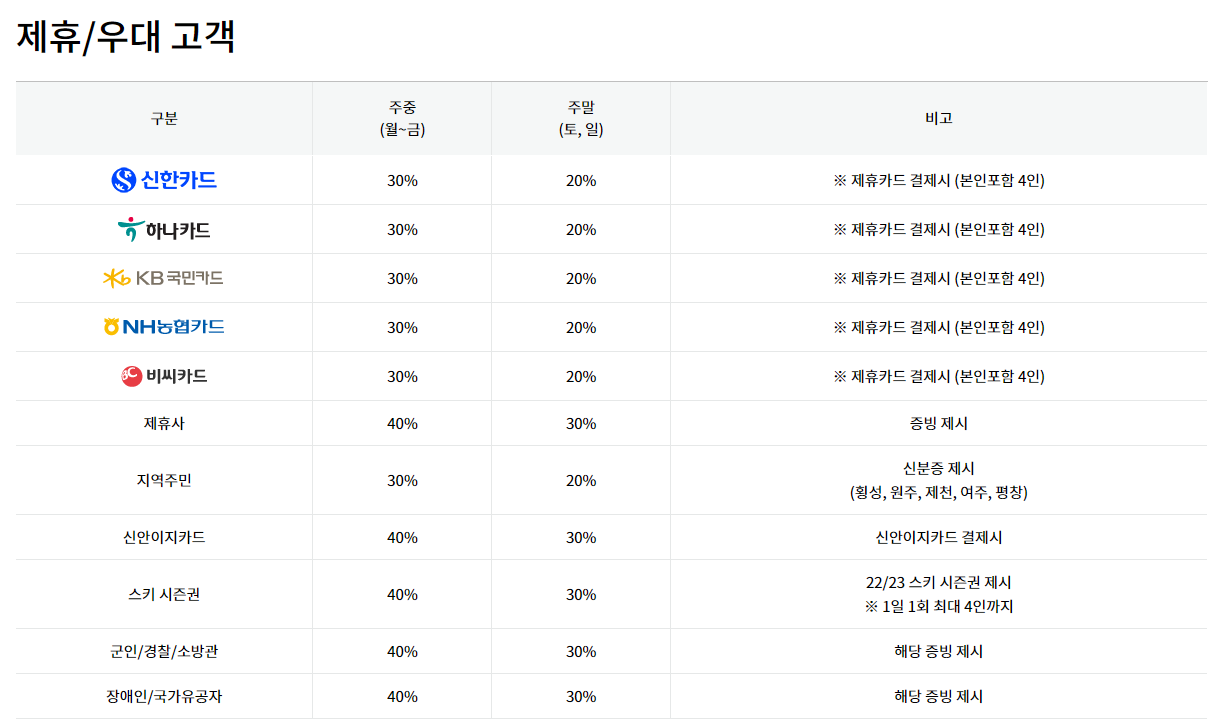Click KB국민카드 row 제휴카드 결제시 note
Screen dimensions: 1226x719
(939, 278)
